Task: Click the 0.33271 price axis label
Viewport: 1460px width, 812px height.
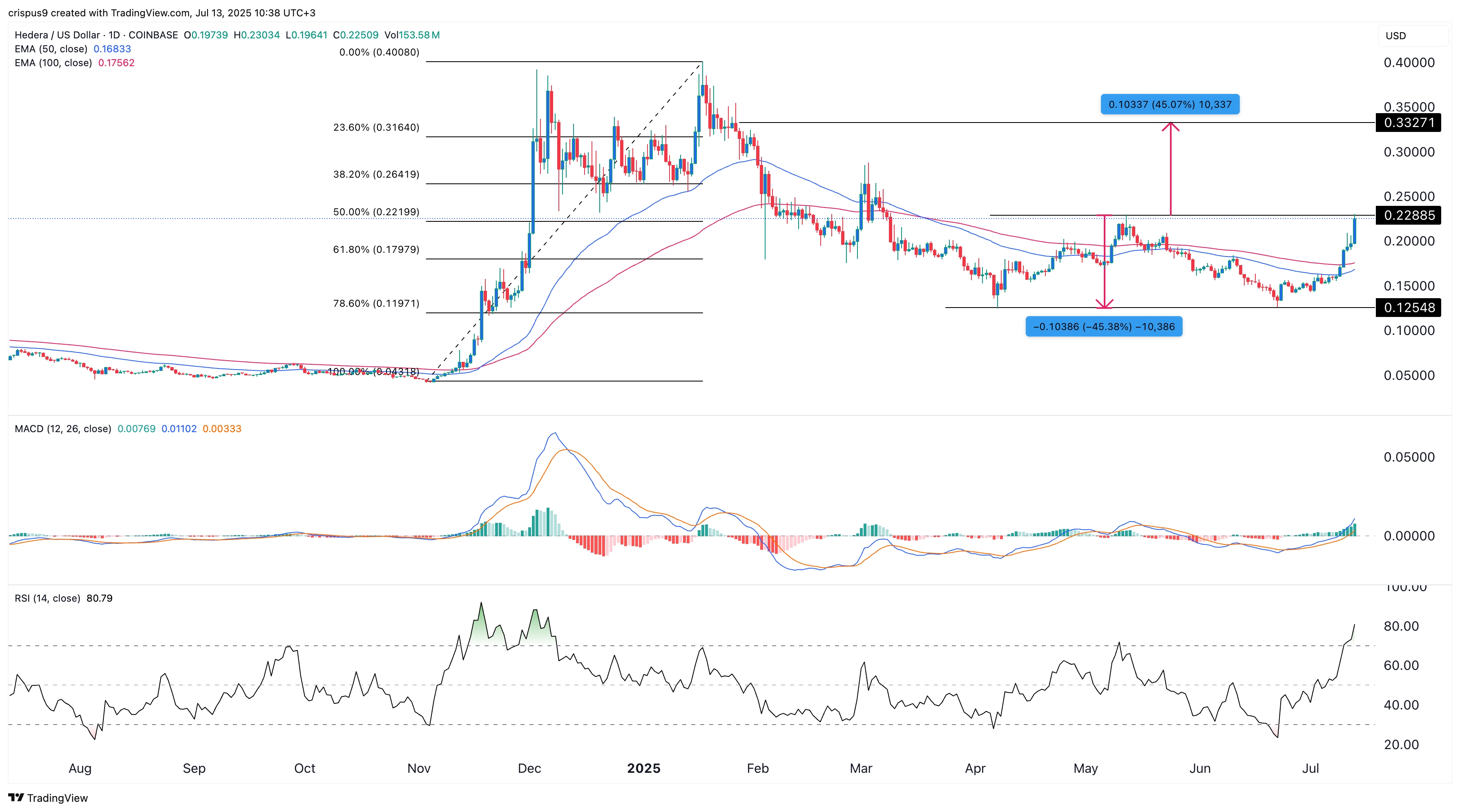Action: pos(1409,123)
